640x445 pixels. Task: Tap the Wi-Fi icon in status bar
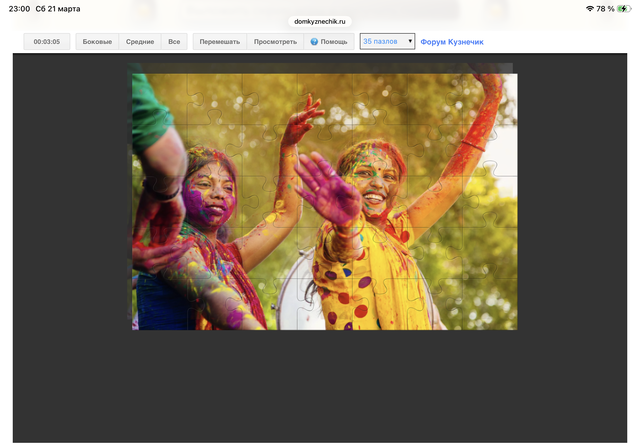point(589,8)
